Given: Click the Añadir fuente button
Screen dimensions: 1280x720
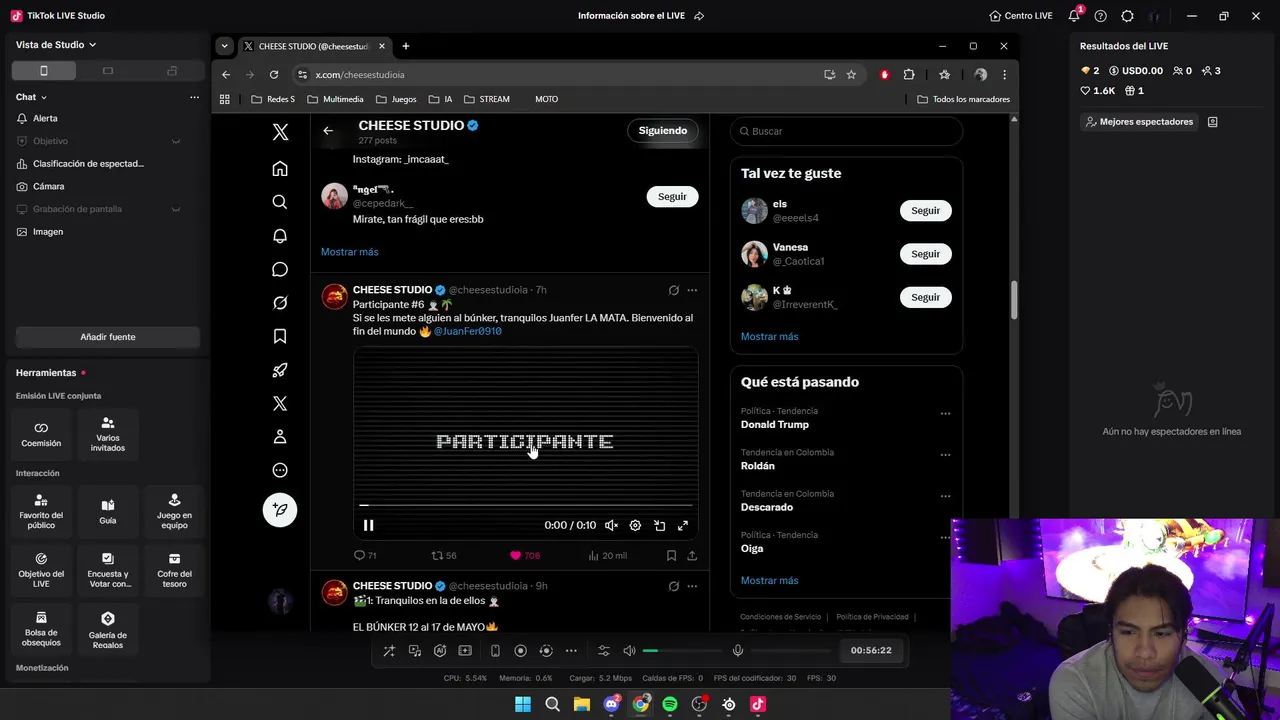Looking at the screenshot, I should tap(108, 337).
